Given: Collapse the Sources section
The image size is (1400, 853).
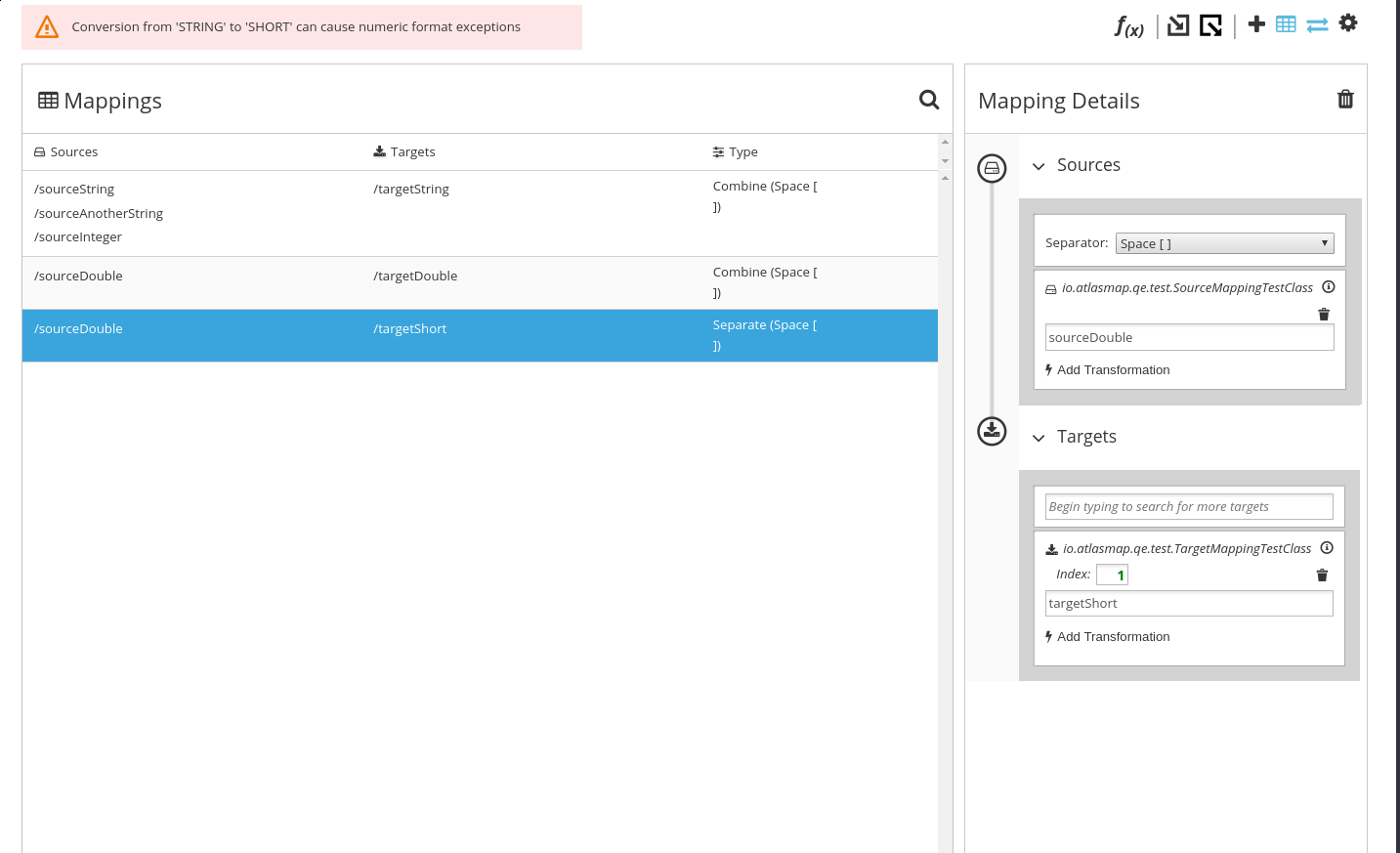Looking at the screenshot, I should point(1039,166).
